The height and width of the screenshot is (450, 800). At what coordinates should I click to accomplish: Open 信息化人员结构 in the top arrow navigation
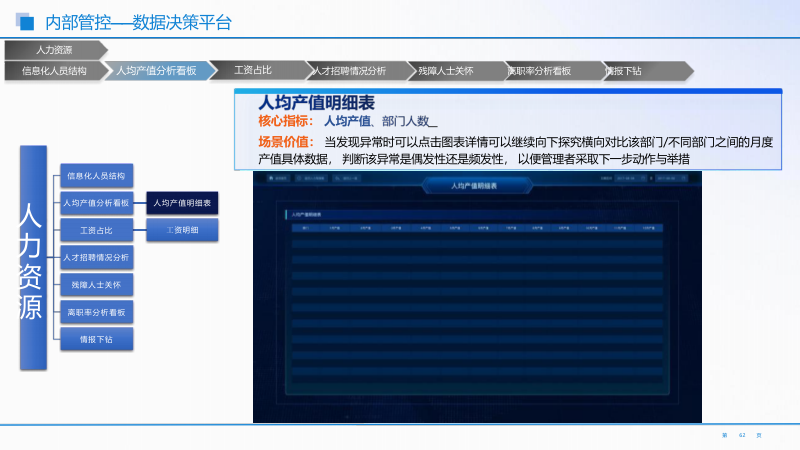pos(54,71)
